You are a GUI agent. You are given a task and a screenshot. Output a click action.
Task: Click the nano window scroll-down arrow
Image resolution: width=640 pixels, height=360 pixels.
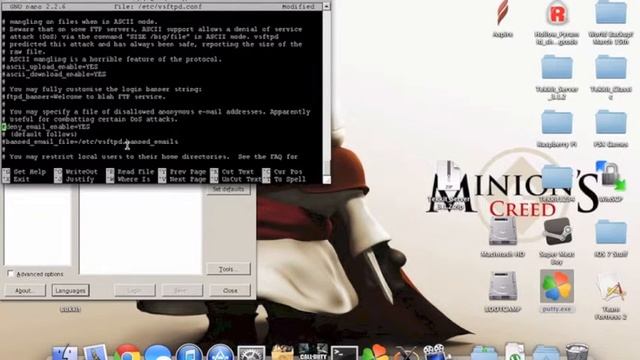327,180
